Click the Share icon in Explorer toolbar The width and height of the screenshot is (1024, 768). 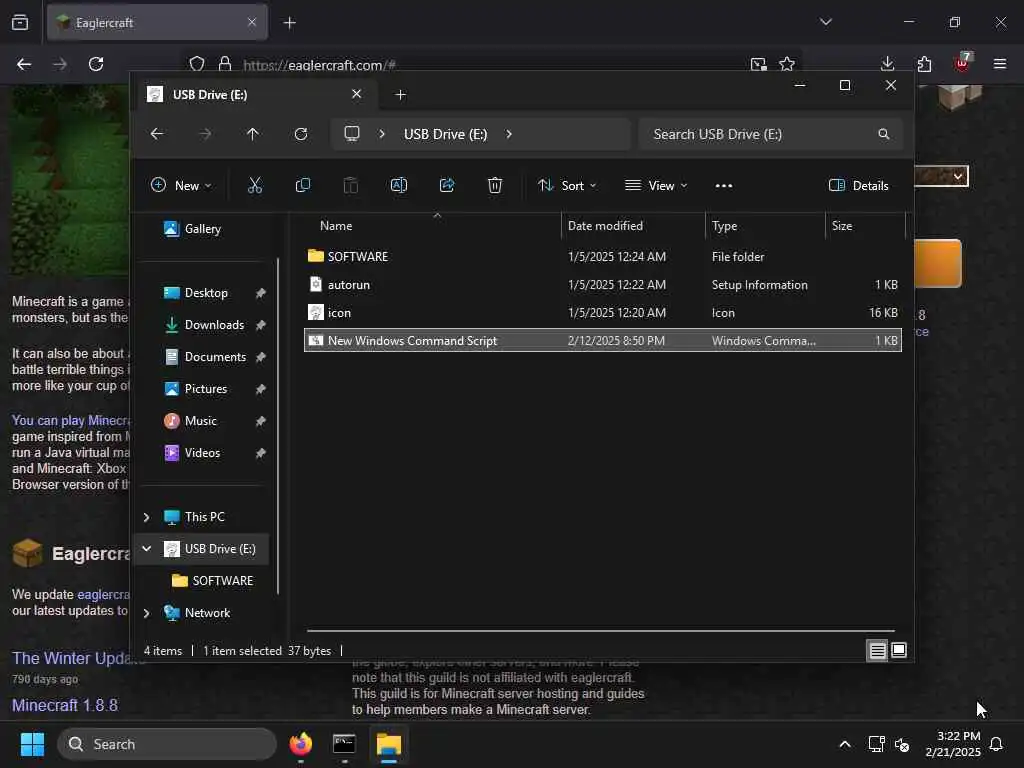pos(447,185)
